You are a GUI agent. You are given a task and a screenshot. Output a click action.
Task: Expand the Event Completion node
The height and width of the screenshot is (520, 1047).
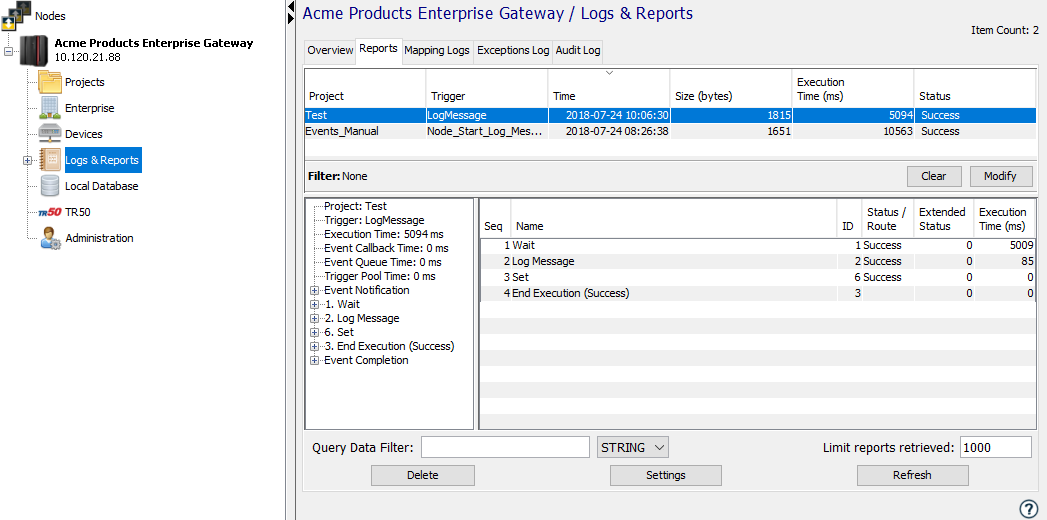coord(315,360)
